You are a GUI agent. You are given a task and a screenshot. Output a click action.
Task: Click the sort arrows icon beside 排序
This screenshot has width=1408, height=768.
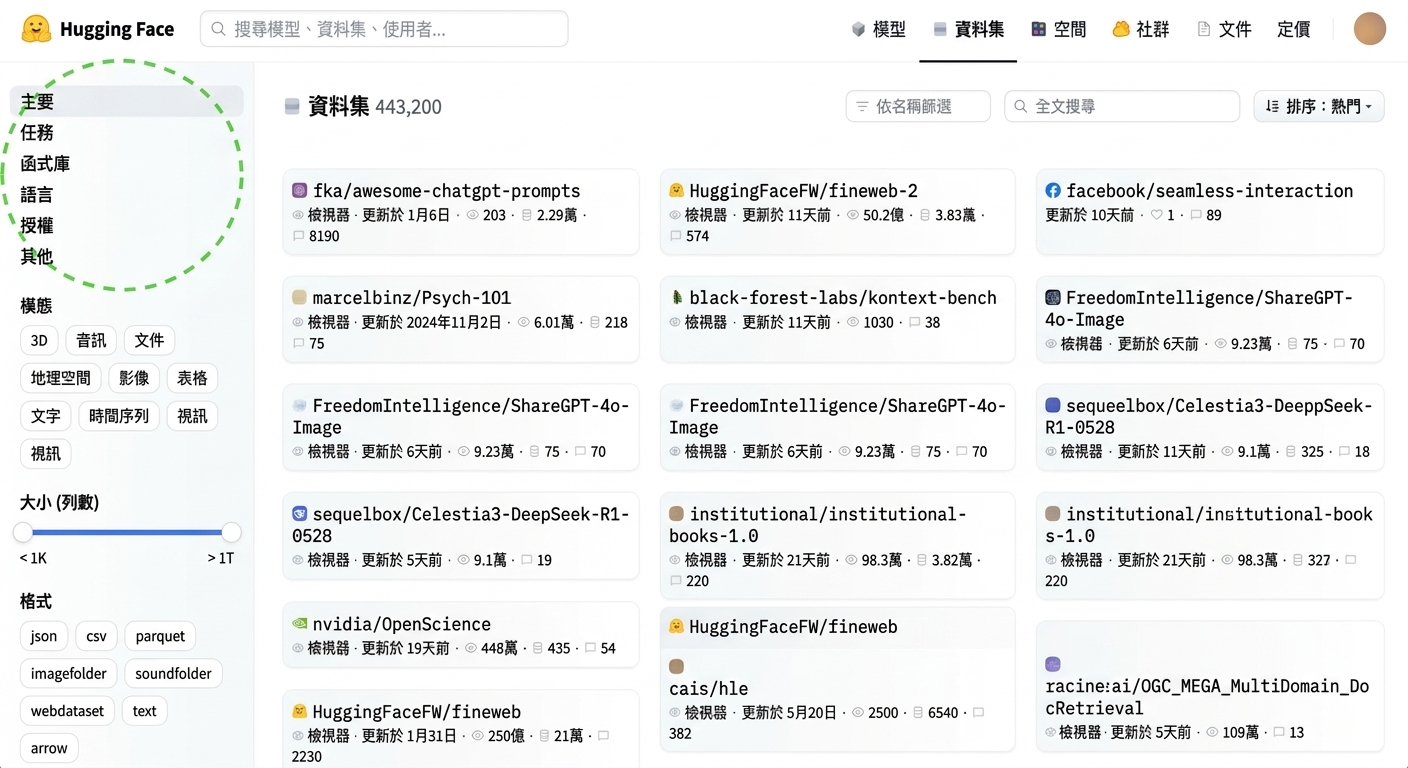click(1272, 106)
